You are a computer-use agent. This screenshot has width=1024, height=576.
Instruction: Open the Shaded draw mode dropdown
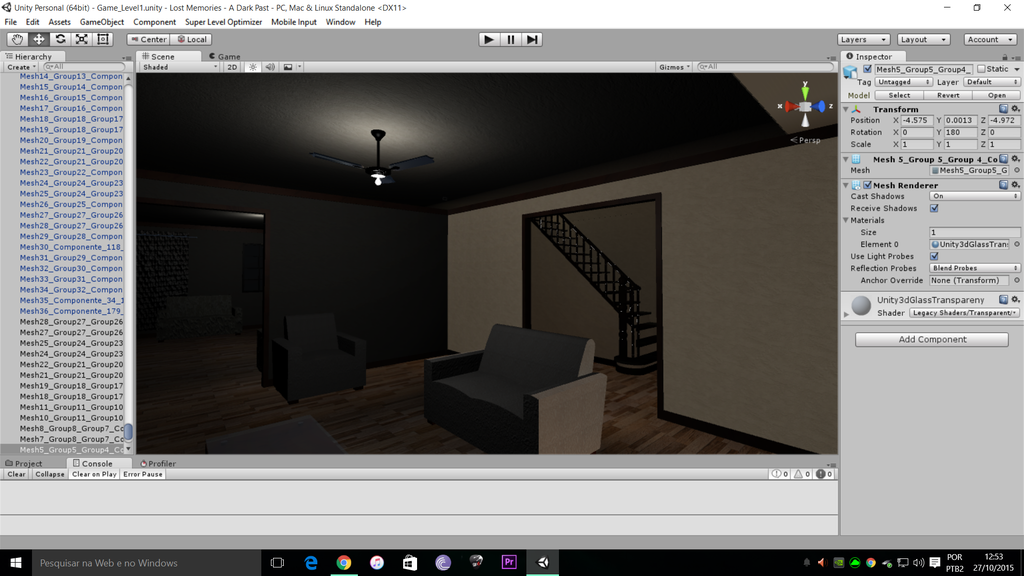pos(180,67)
